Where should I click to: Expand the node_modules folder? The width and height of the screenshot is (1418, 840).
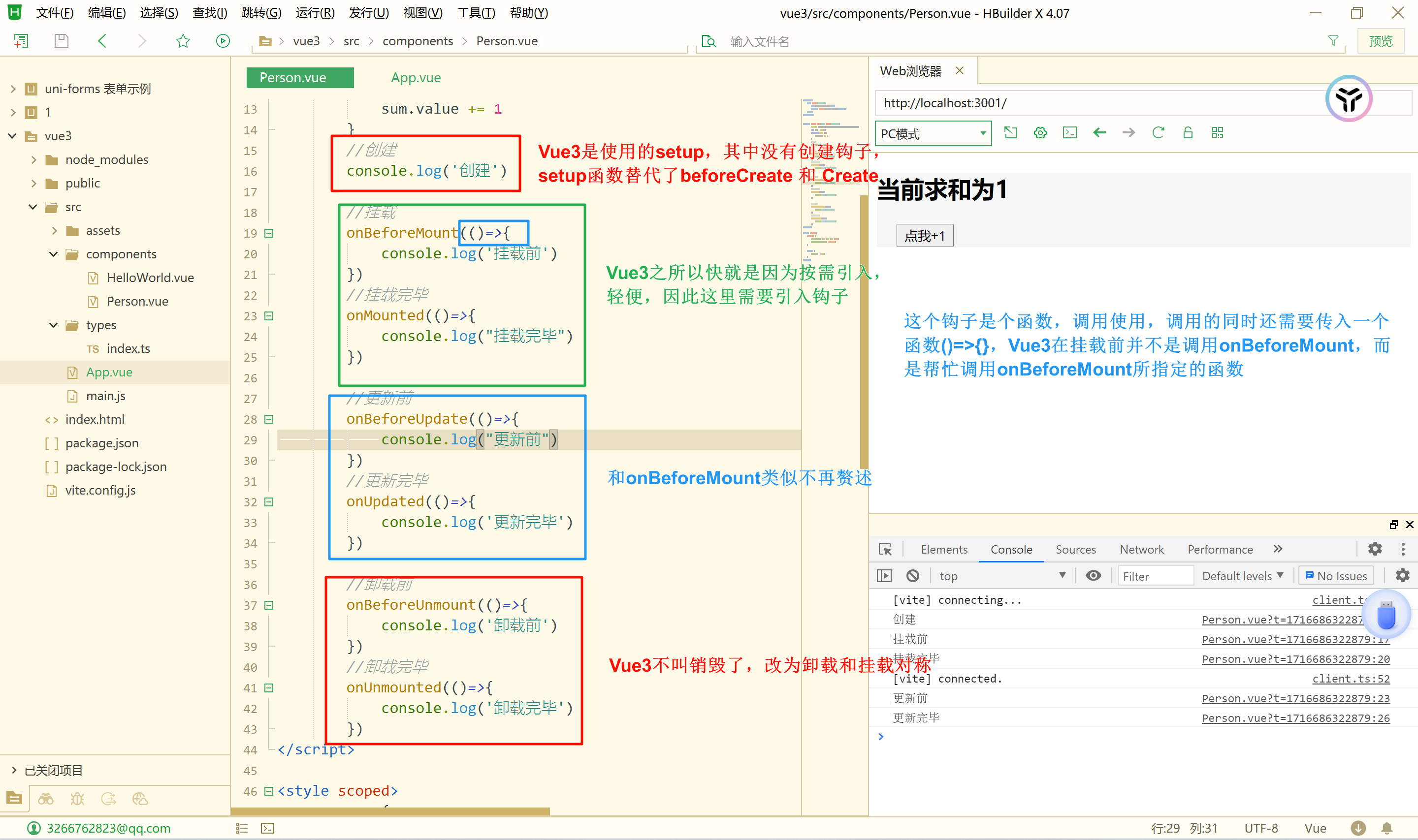pos(34,159)
